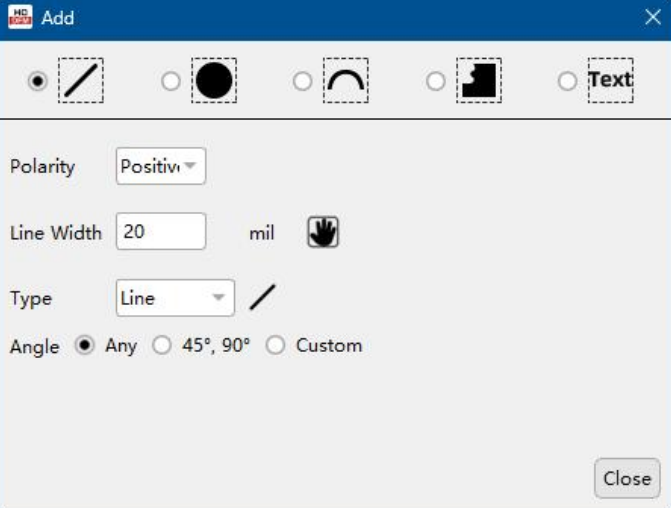Select the radio button before the circle icon
This screenshot has width=671, height=508.
point(171,81)
